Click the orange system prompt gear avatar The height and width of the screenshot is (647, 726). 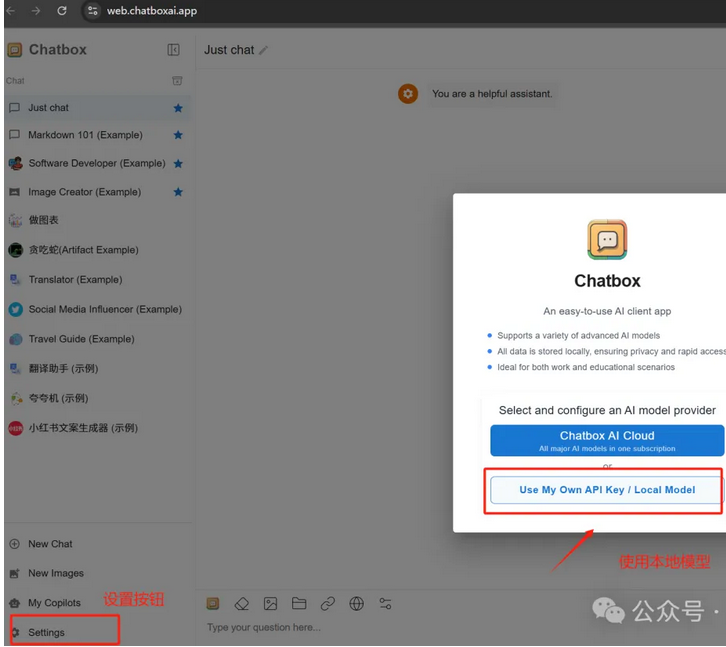pos(408,94)
